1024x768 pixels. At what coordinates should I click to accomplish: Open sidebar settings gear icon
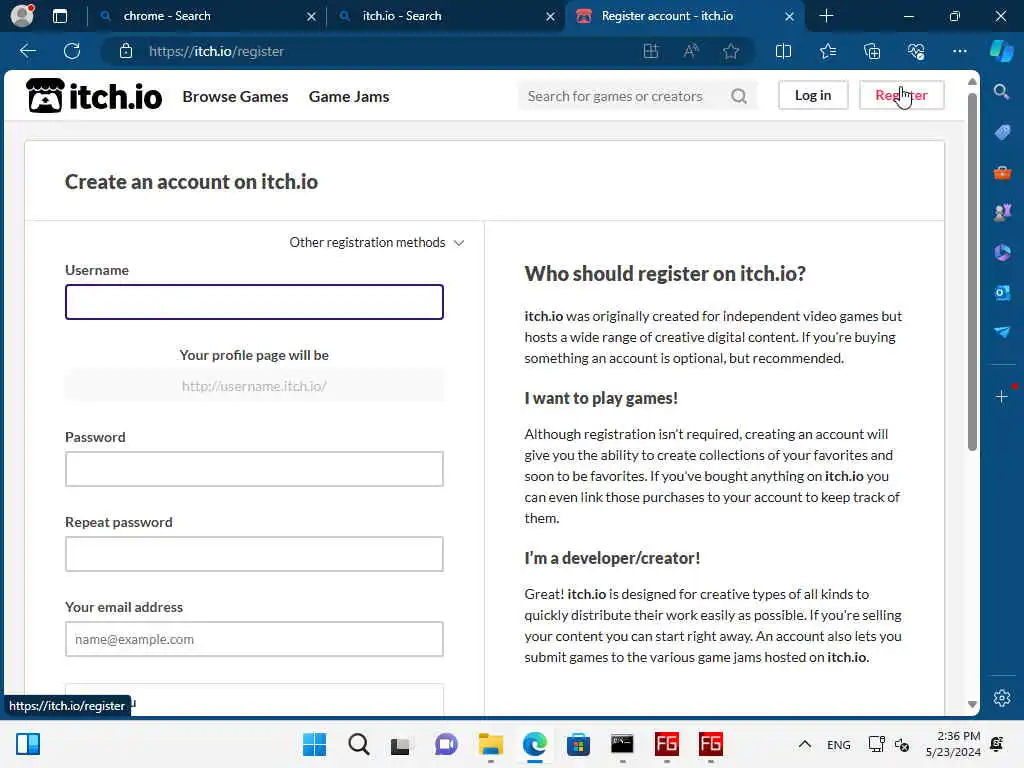(x=1002, y=698)
